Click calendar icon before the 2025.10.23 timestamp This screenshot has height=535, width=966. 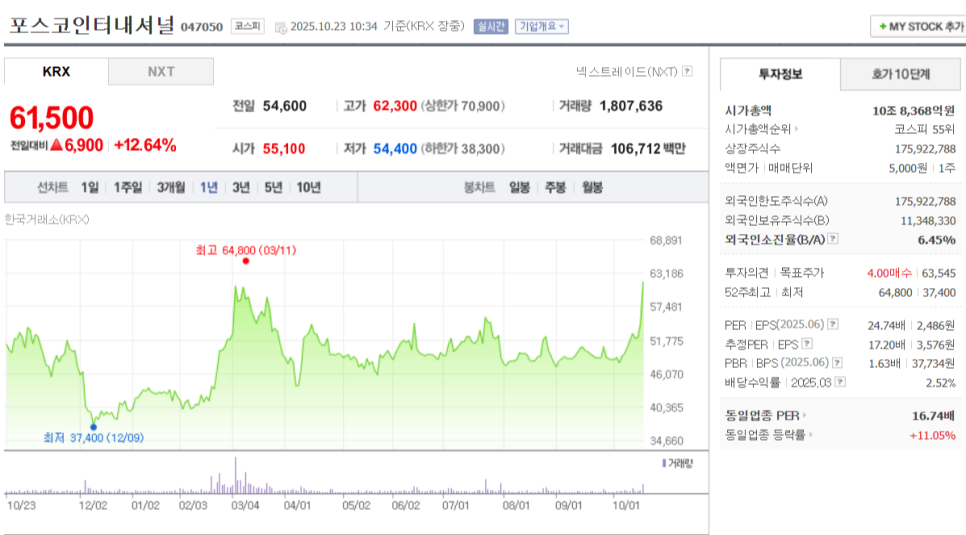tap(280, 28)
